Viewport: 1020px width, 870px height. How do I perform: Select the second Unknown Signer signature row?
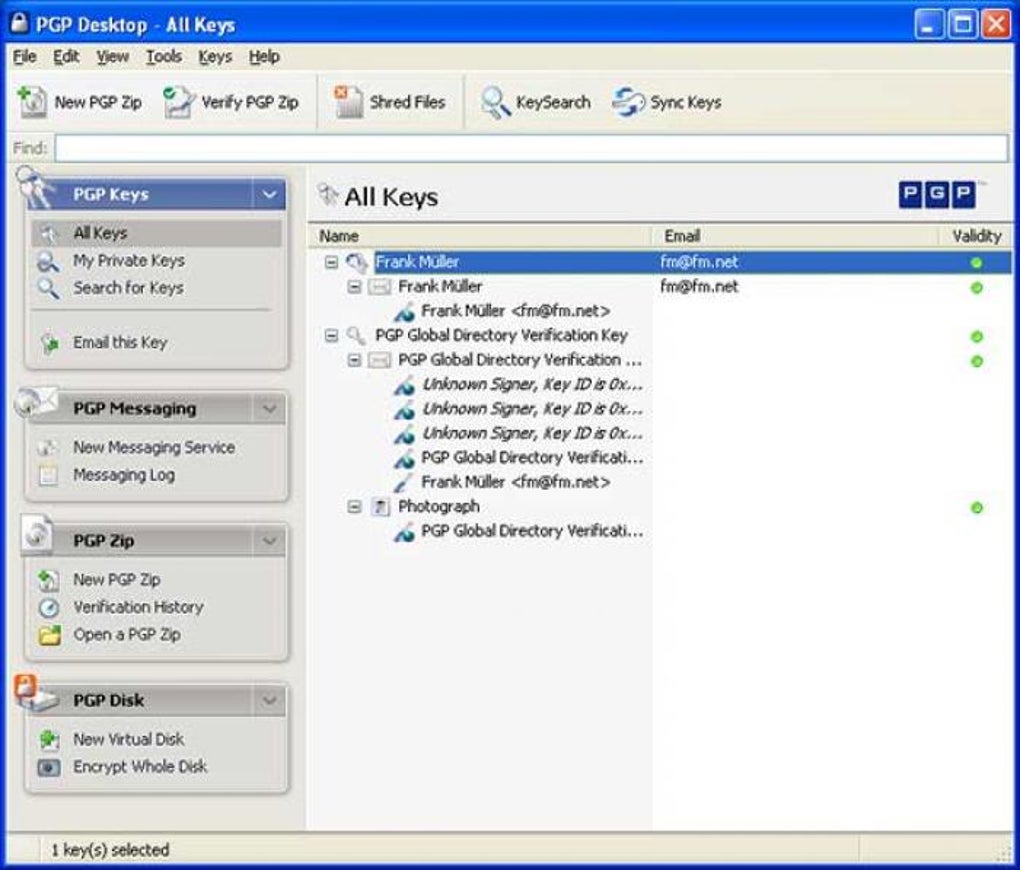pos(532,409)
